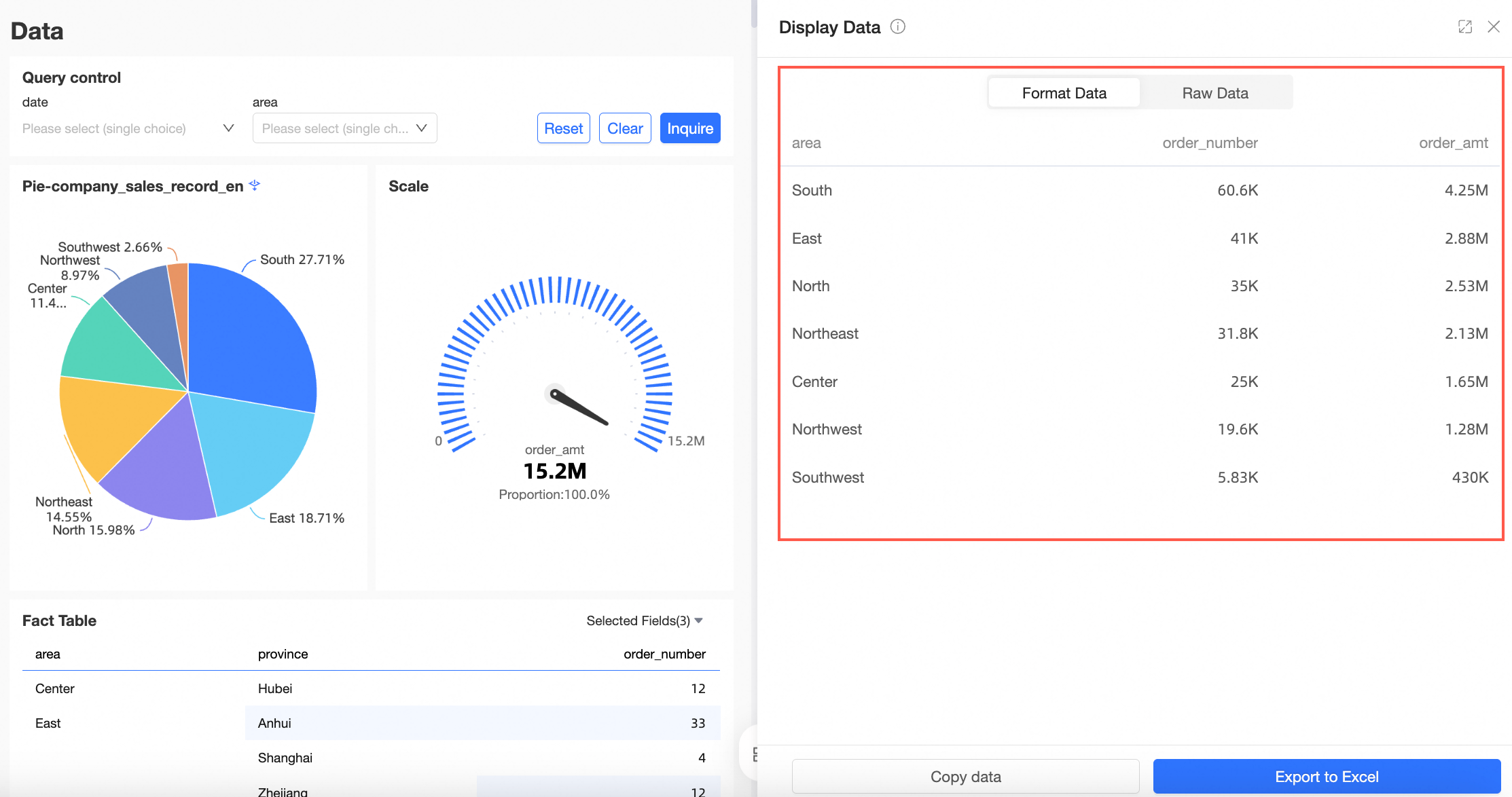Click the gauge needle in Scale chart
Viewport: 1512px width, 797px height.
pyautogui.click(x=579, y=407)
